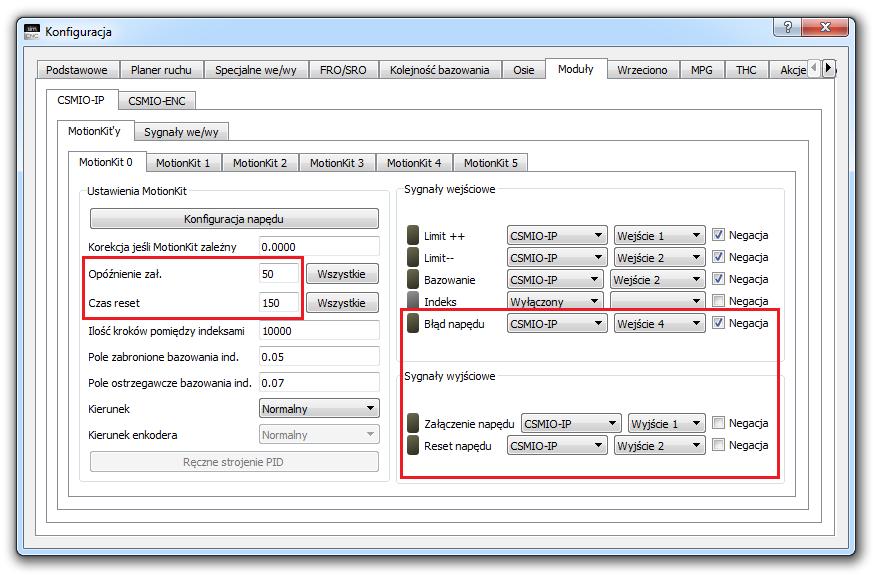
Task: Click the Limit ++ signal status indicator
Action: click(413, 235)
